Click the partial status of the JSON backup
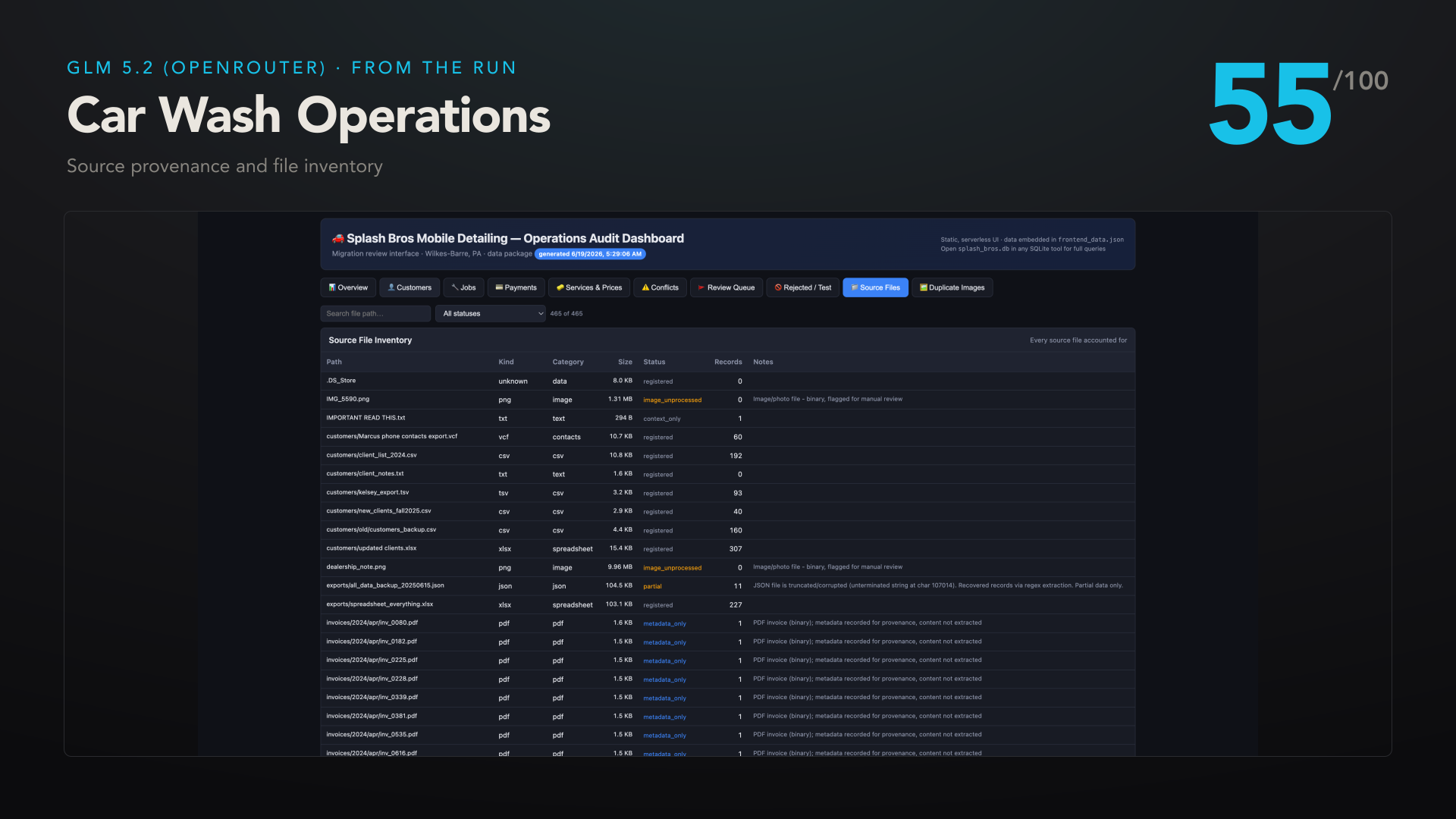This screenshot has height=819, width=1456. tap(652, 586)
